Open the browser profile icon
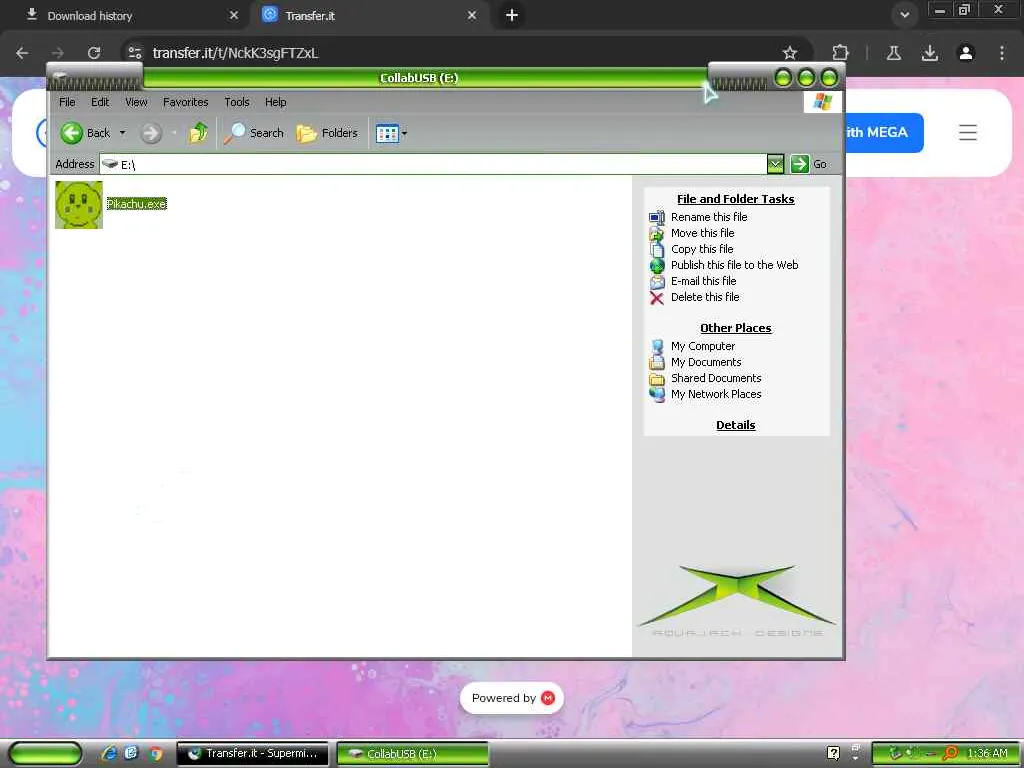The height and width of the screenshot is (768, 1024). (966, 53)
